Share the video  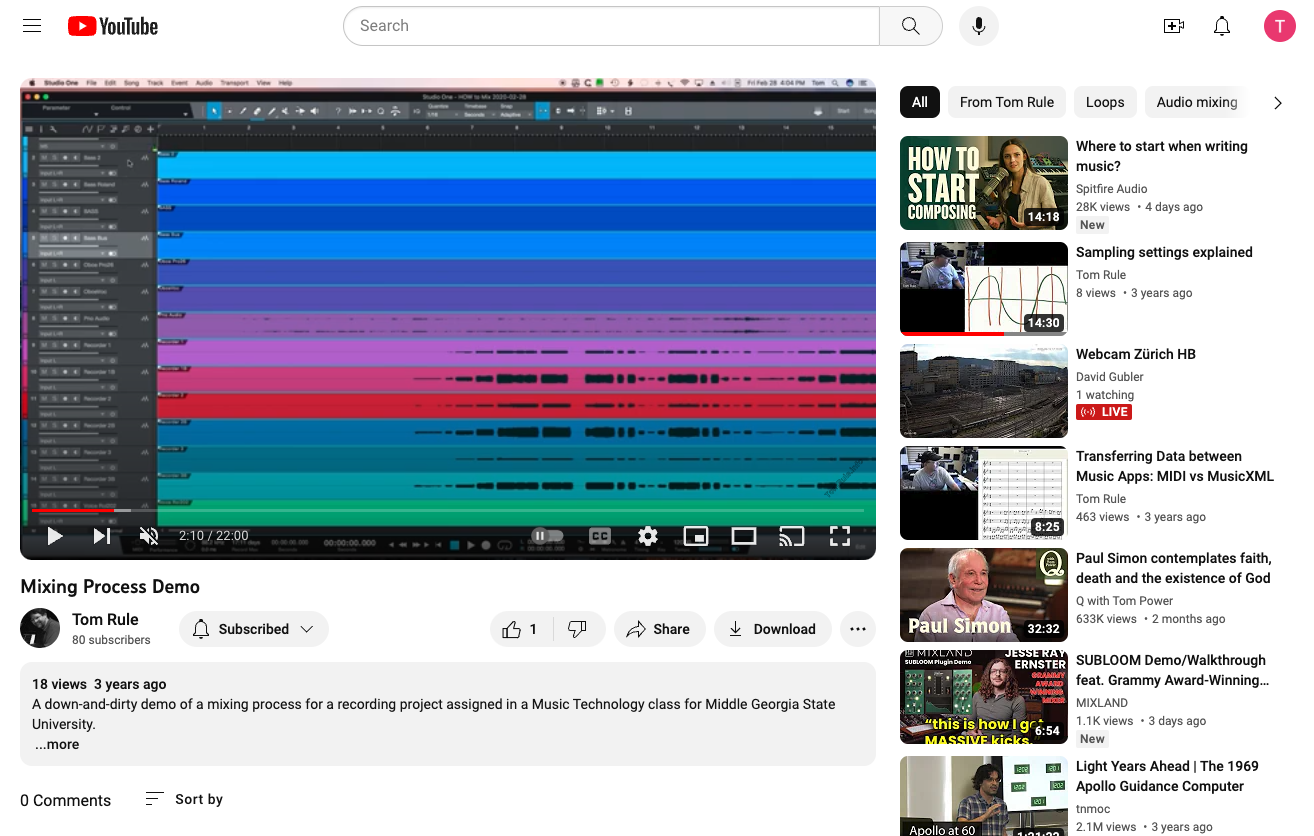point(660,629)
